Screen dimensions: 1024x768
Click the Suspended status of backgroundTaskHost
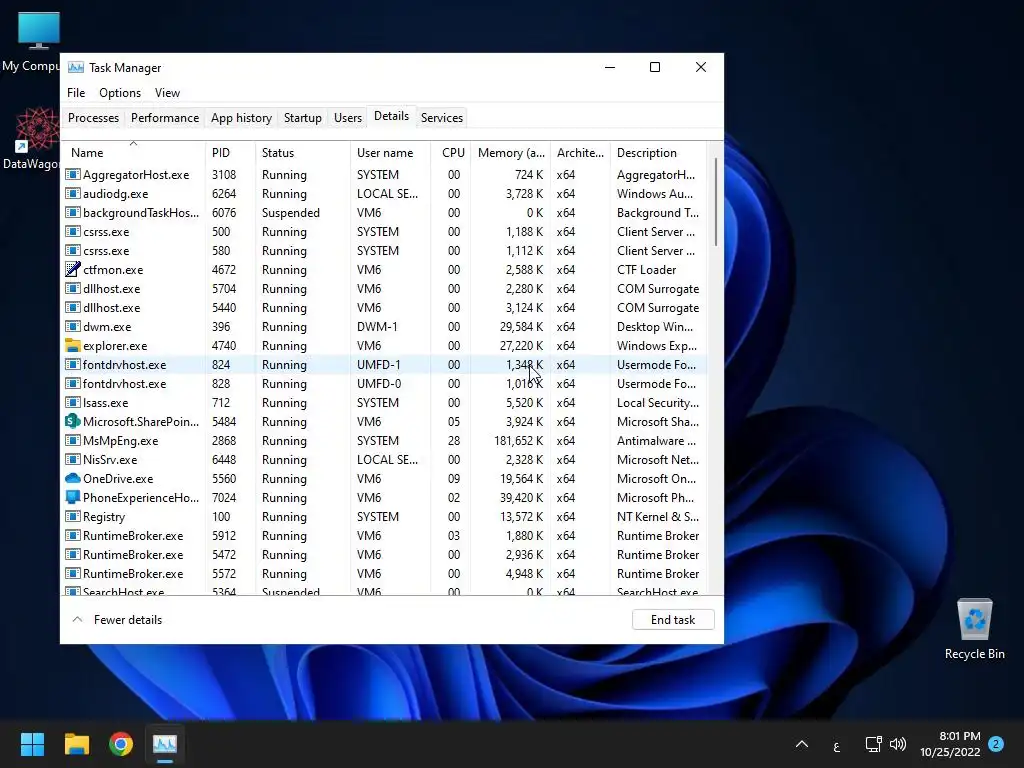[x=291, y=213]
